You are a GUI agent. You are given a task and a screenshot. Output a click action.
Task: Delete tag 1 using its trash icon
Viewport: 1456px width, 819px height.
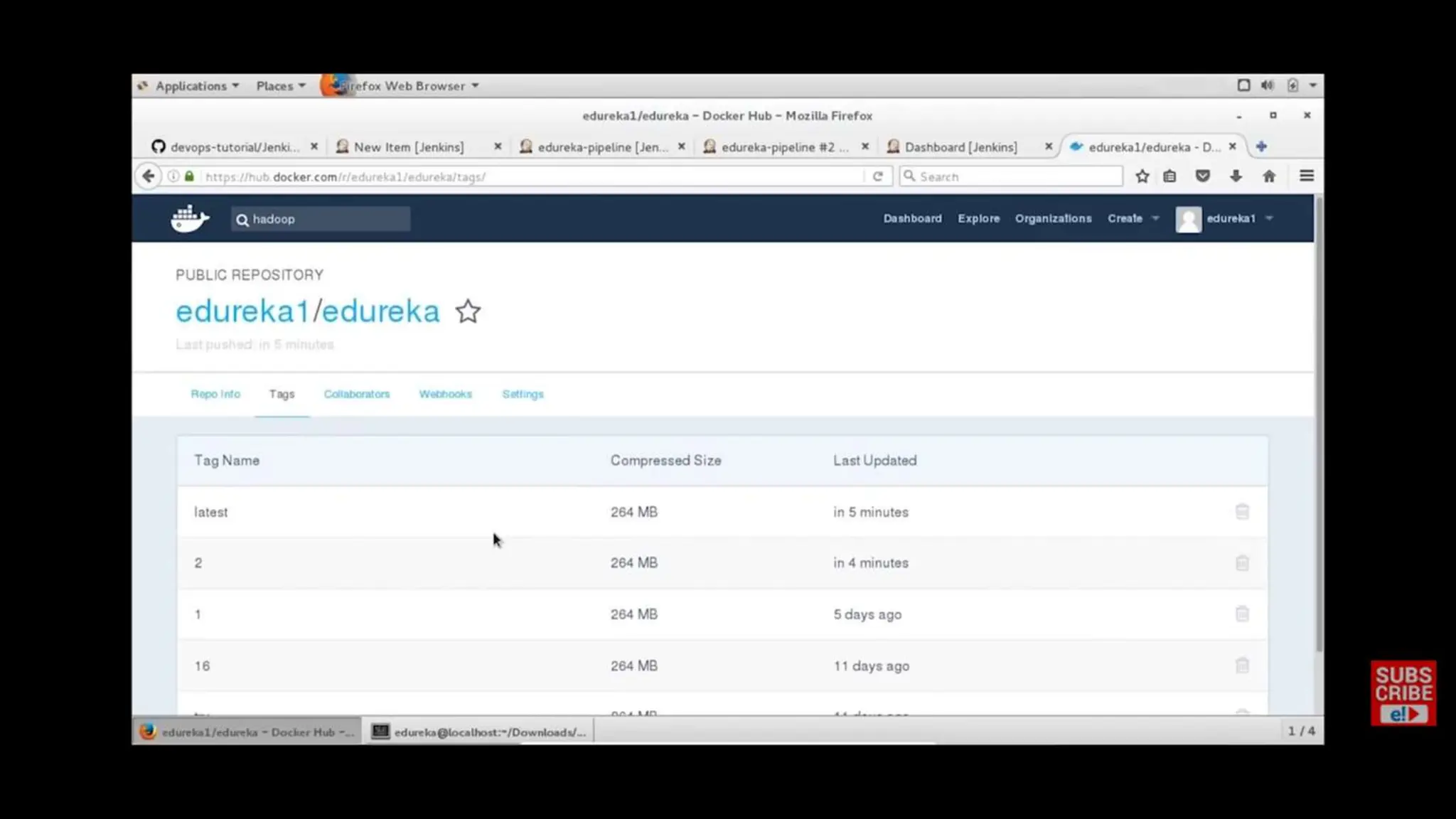1242,614
